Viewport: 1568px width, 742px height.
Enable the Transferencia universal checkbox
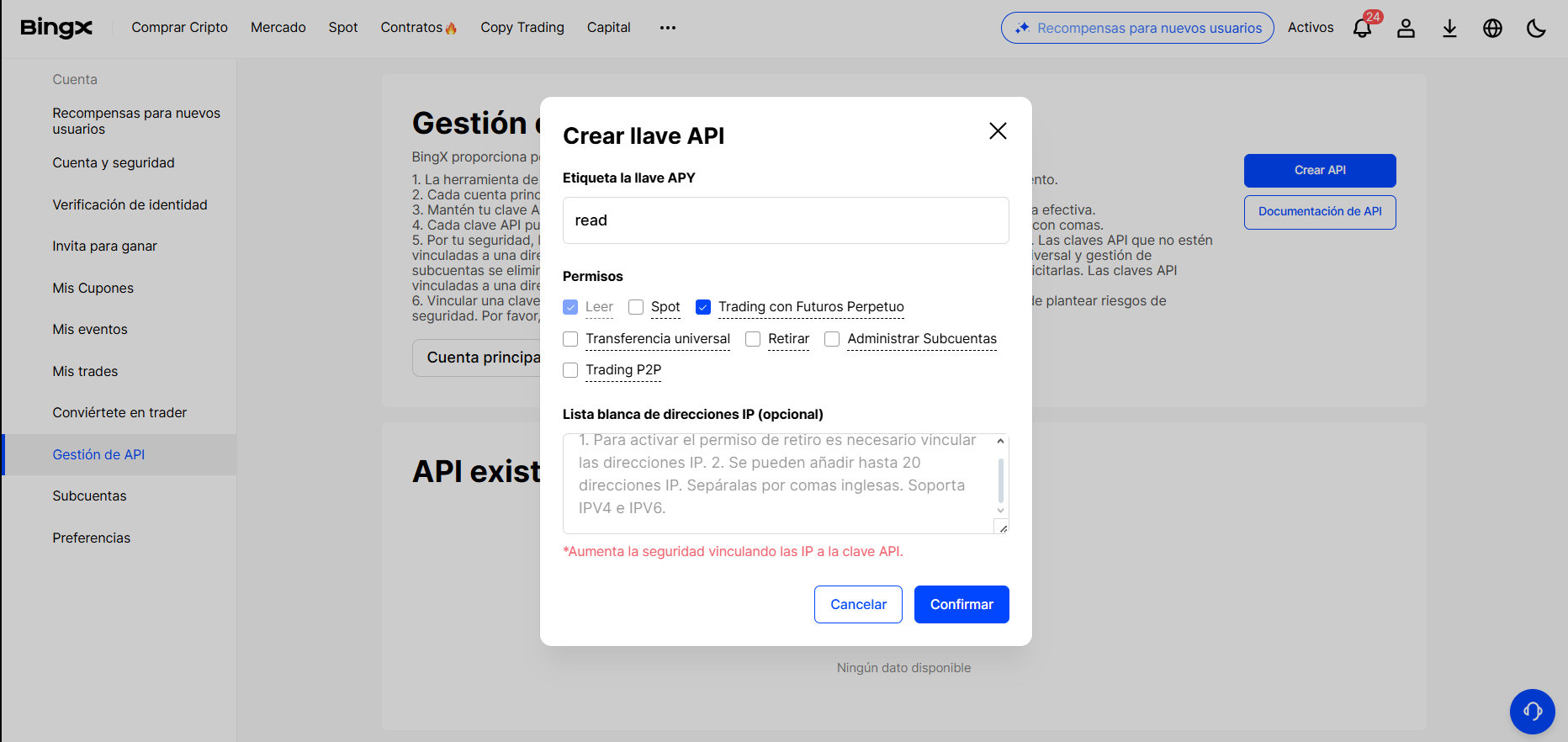click(570, 339)
